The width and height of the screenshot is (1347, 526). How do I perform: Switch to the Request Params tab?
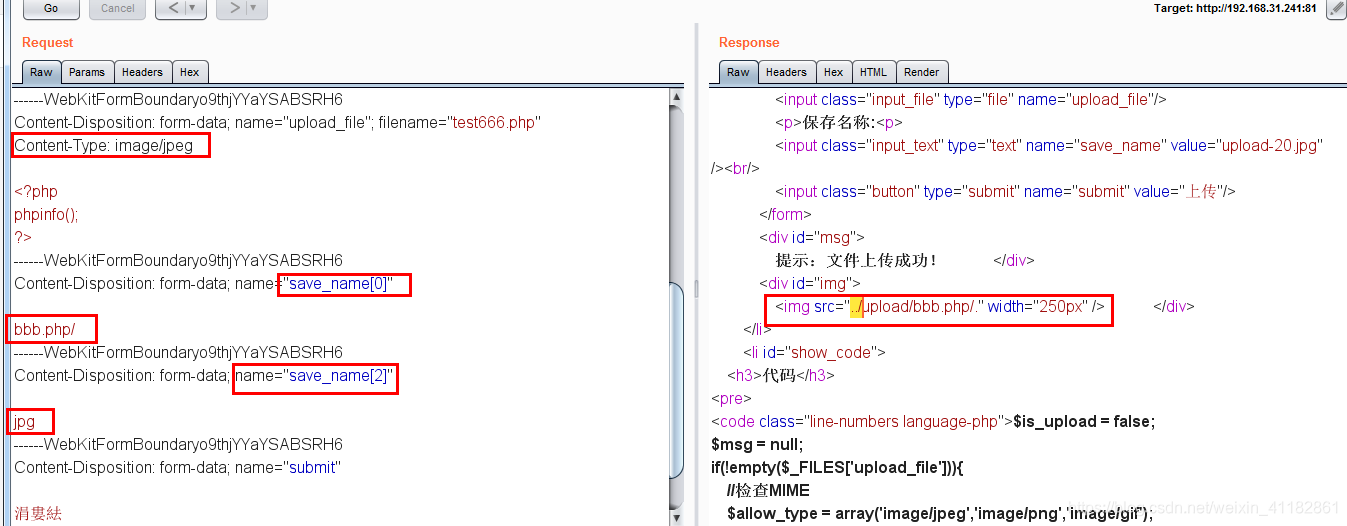click(87, 72)
